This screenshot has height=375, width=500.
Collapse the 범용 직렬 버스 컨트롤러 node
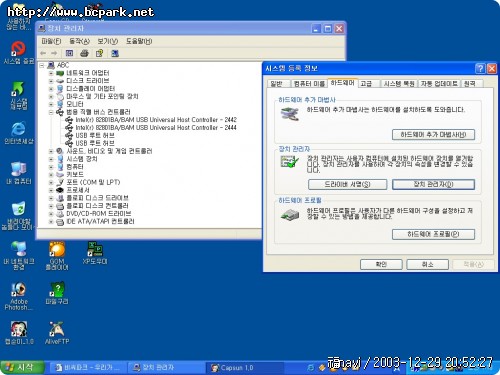[51, 112]
